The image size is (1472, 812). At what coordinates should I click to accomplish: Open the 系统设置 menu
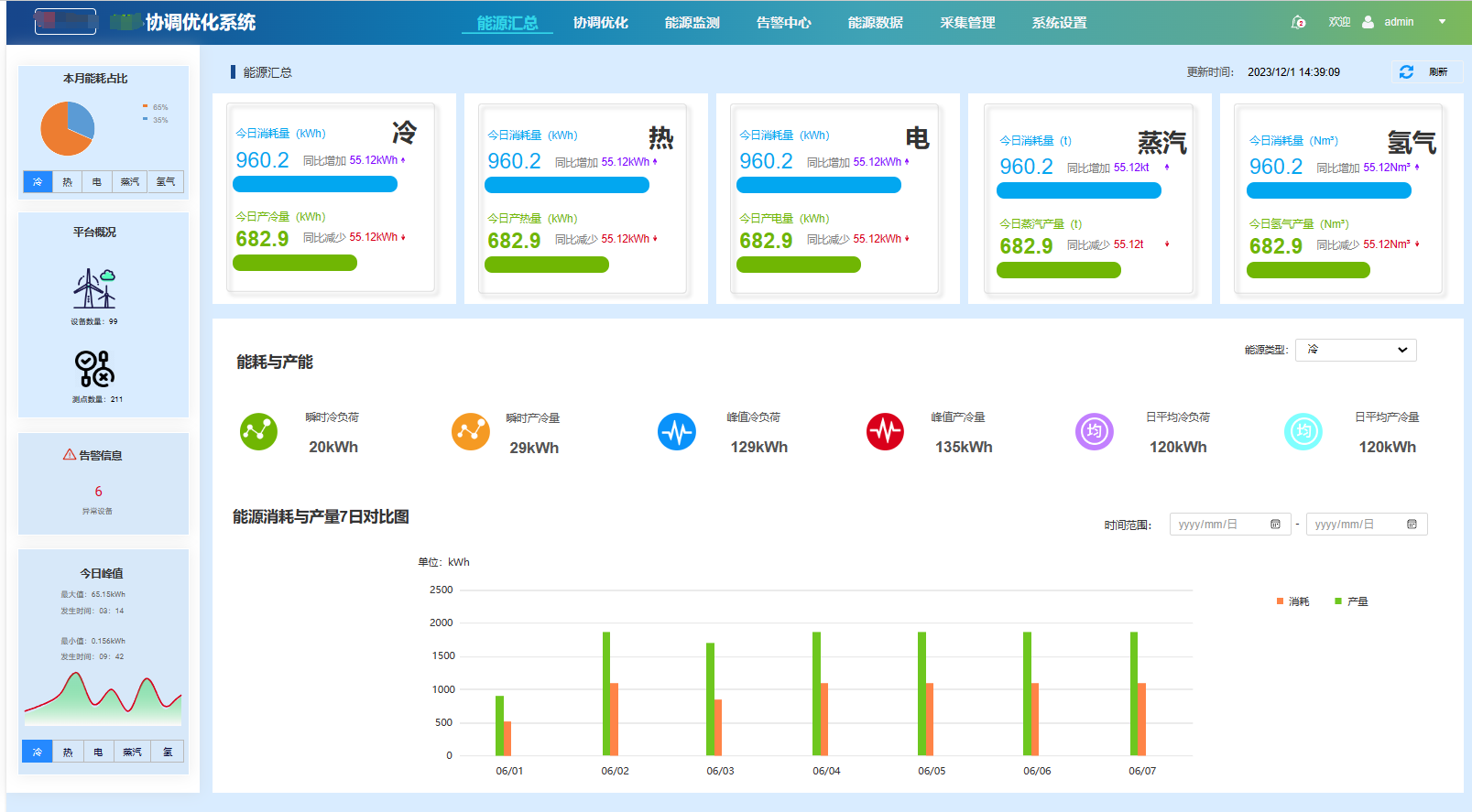pyautogui.click(x=1059, y=23)
